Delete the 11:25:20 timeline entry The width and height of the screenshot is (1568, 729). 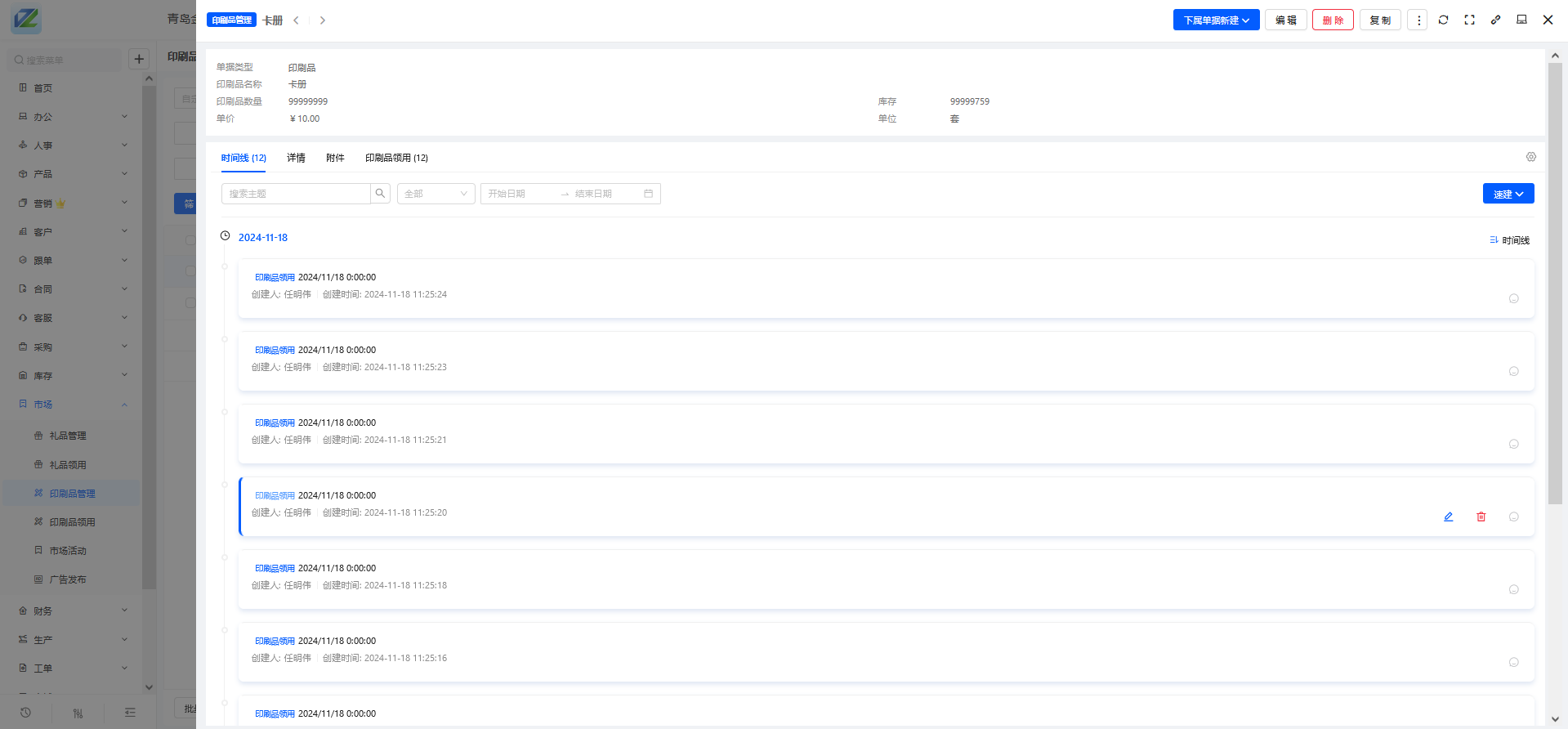(1481, 517)
